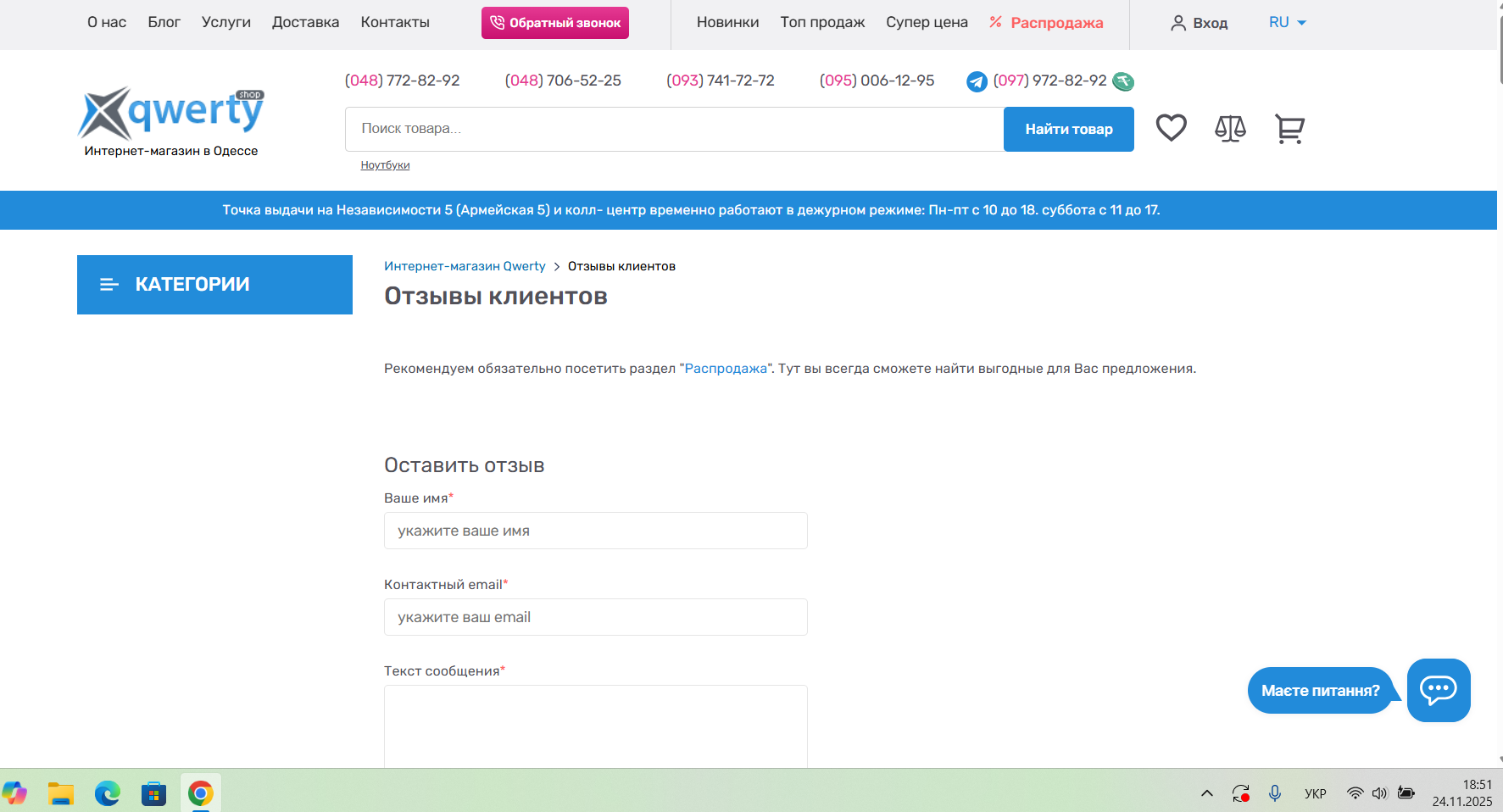Screen dimensions: 1503x812
Task: Expand the RU language dropdown
Action: (1287, 23)
